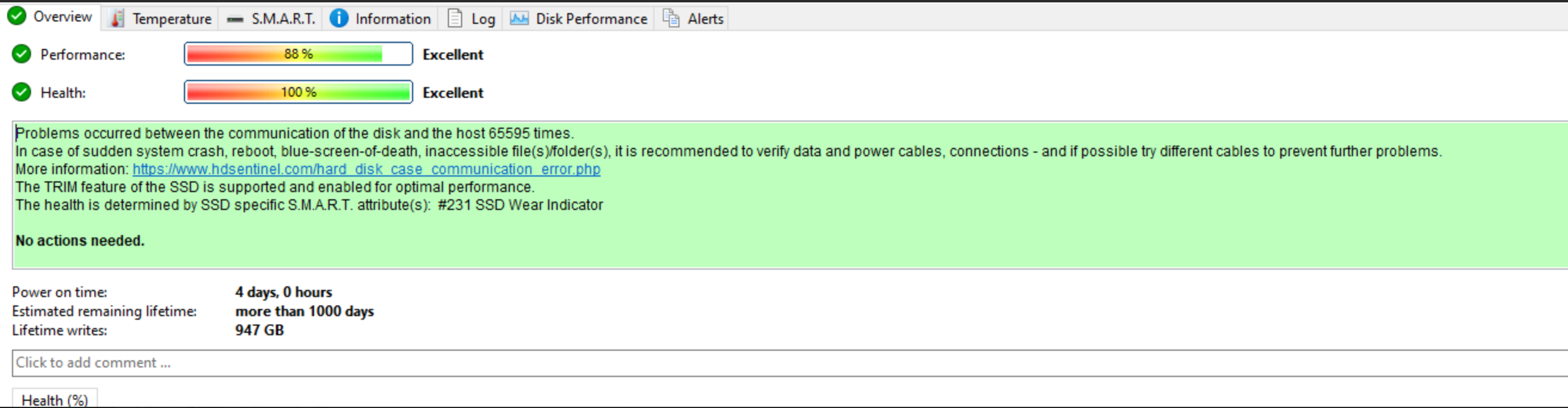Open the Disk Performance tab

(x=578, y=19)
